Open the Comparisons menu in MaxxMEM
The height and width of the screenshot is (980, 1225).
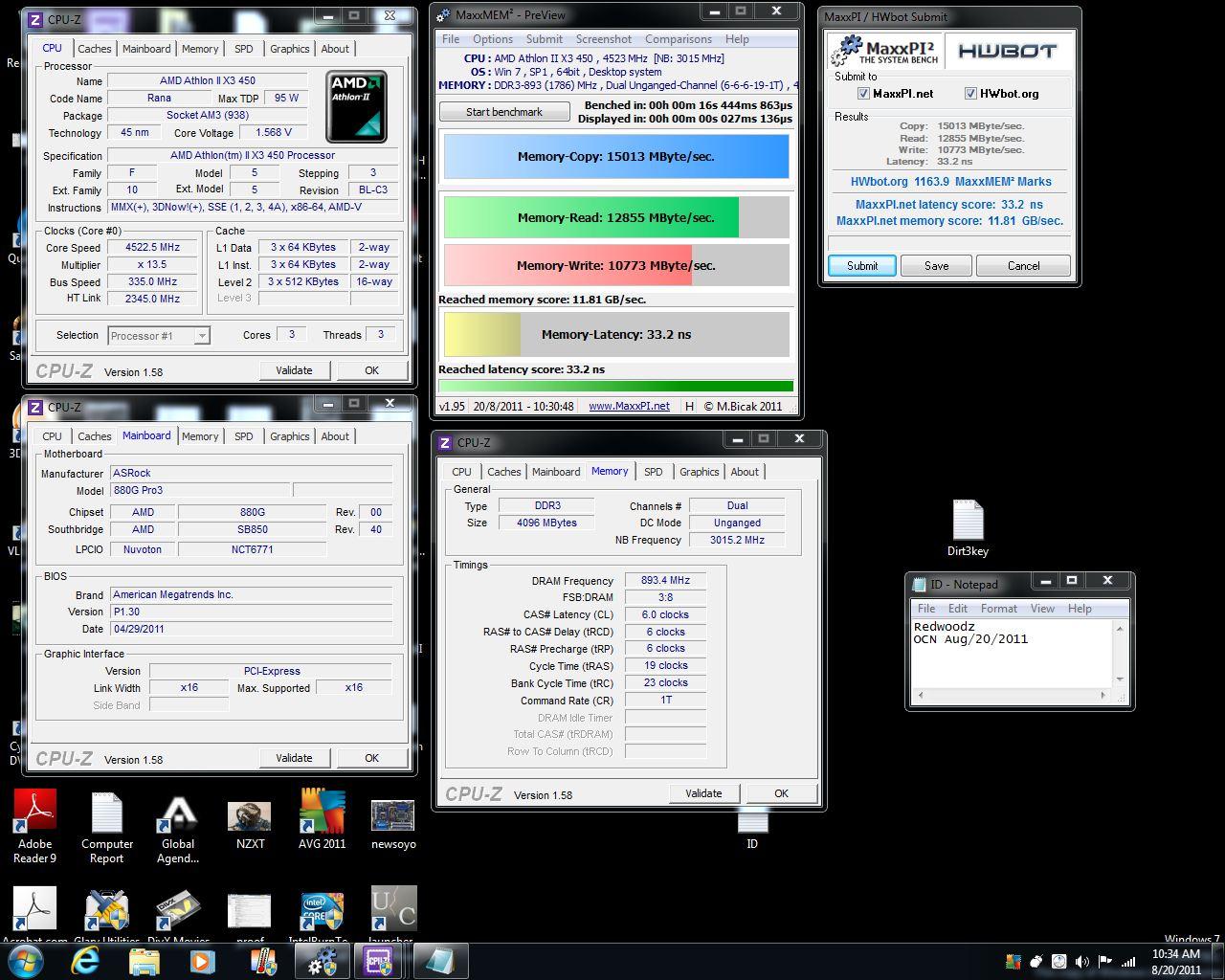(x=679, y=39)
